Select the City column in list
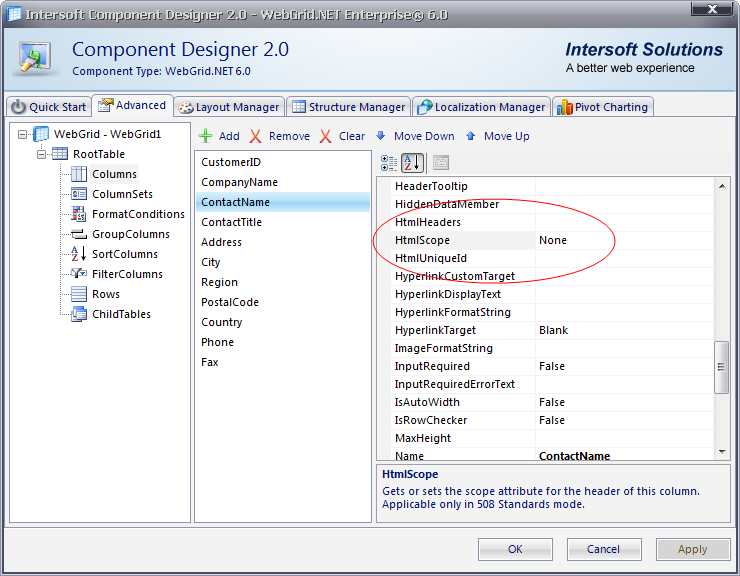This screenshot has height=576, width=740. click(x=283, y=262)
